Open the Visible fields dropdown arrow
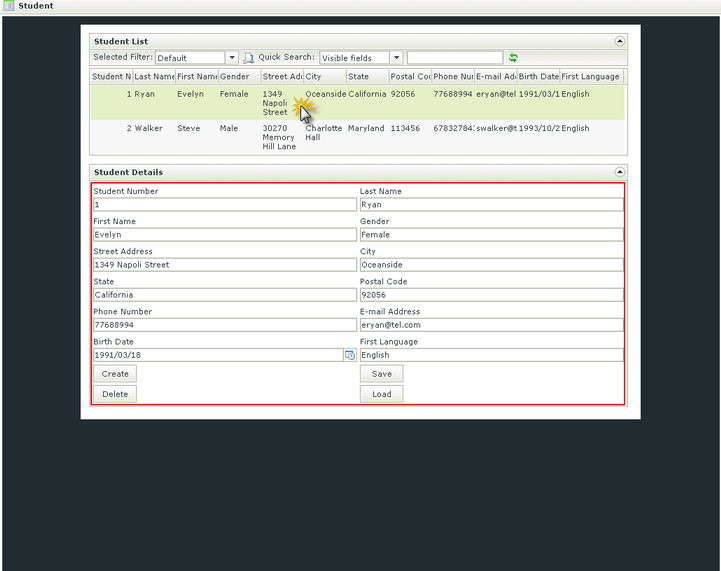 point(396,57)
